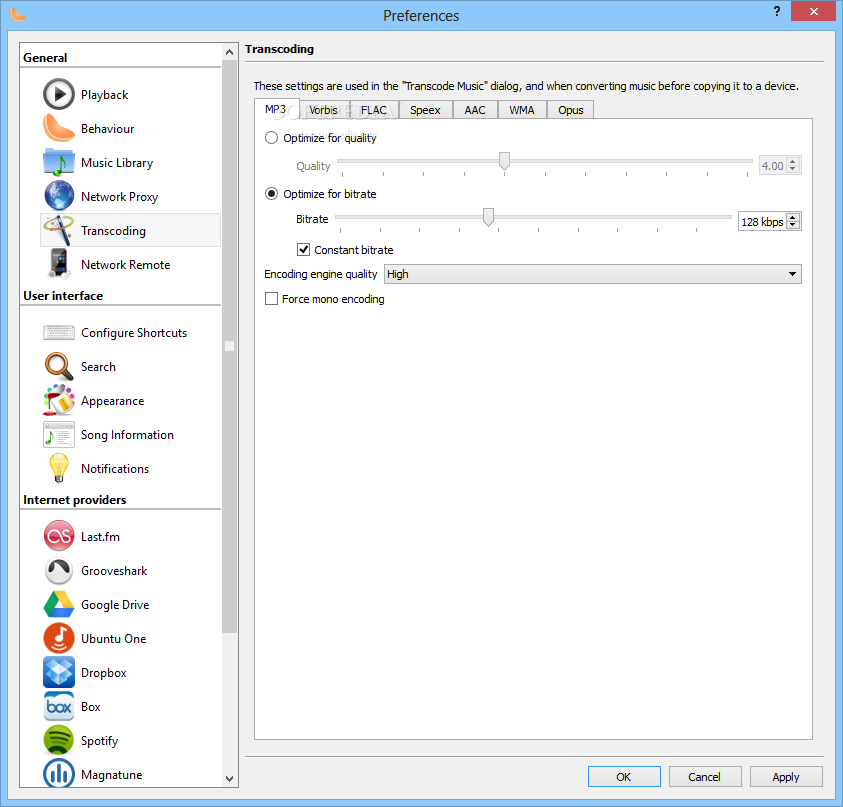Open the Notifications lightbulb icon
This screenshot has height=807, width=843.
(59, 468)
